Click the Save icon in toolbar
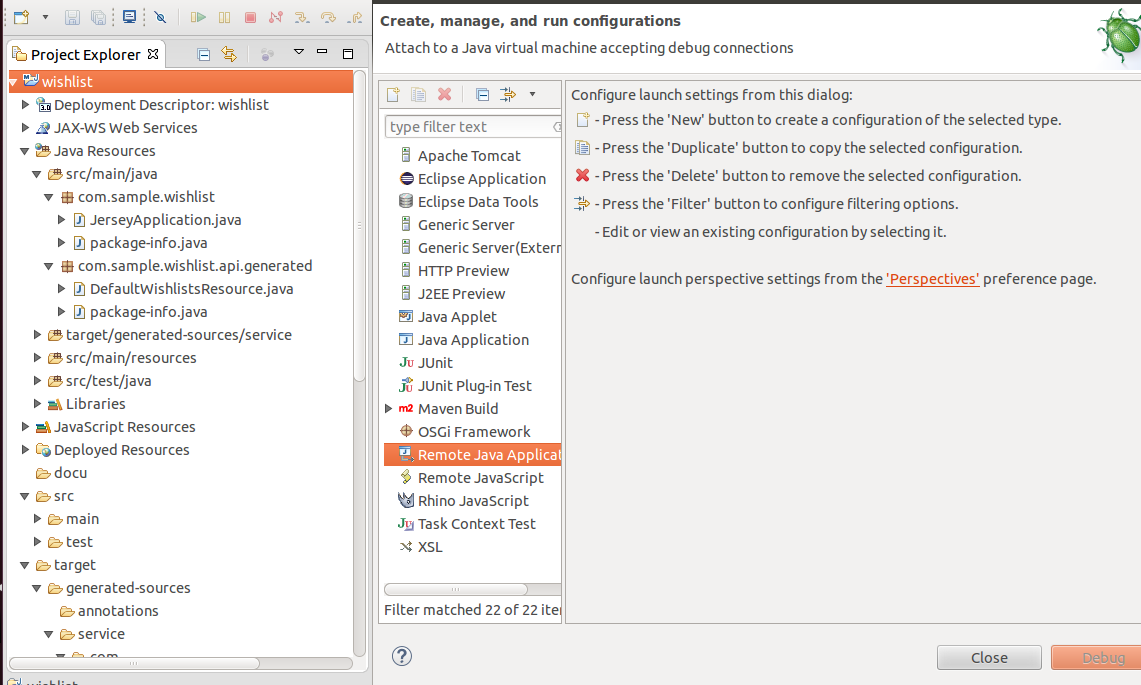Image resolution: width=1141 pixels, height=685 pixels. (x=71, y=17)
